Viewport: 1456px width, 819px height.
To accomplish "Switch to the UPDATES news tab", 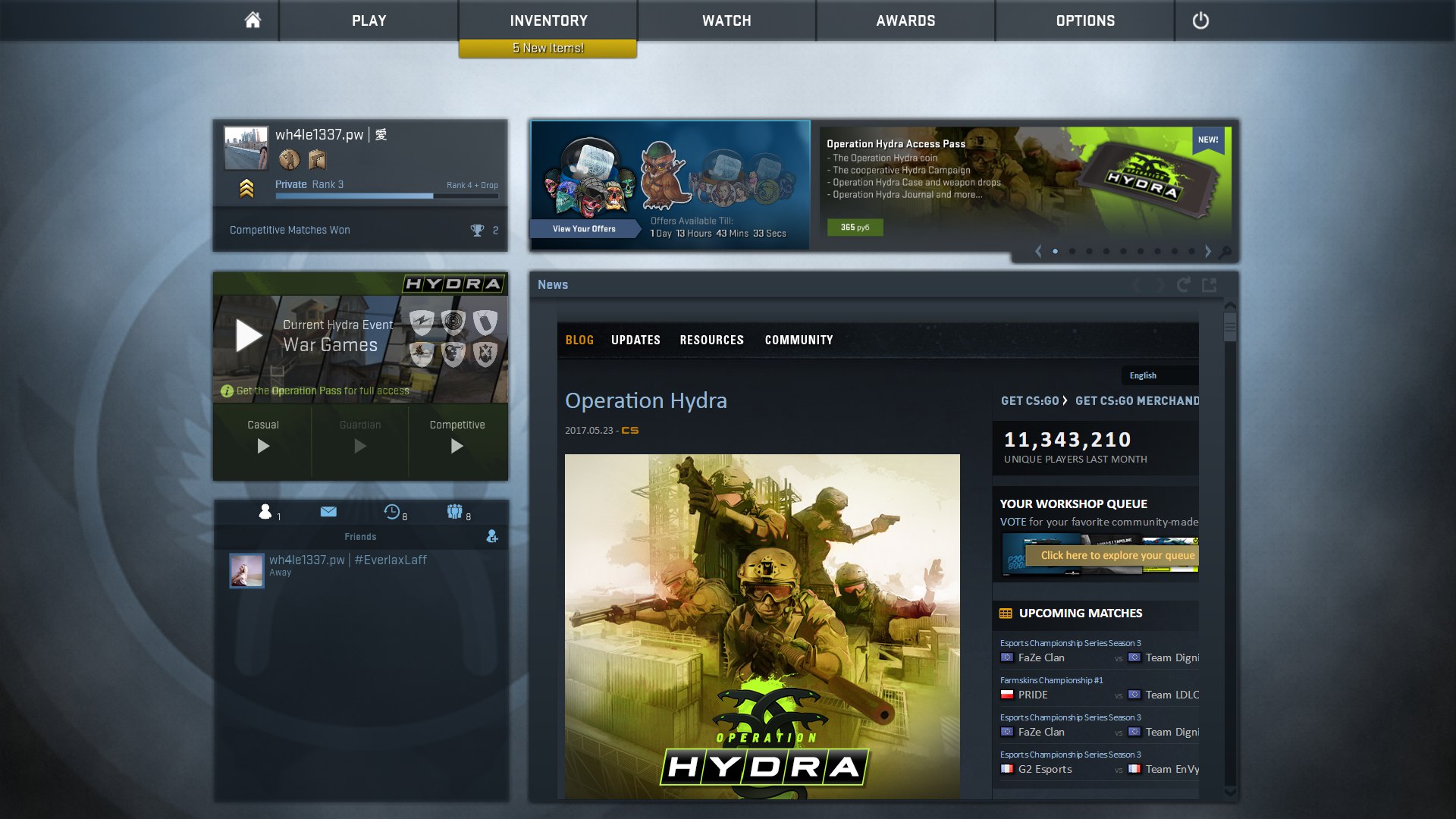I will [635, 340].
